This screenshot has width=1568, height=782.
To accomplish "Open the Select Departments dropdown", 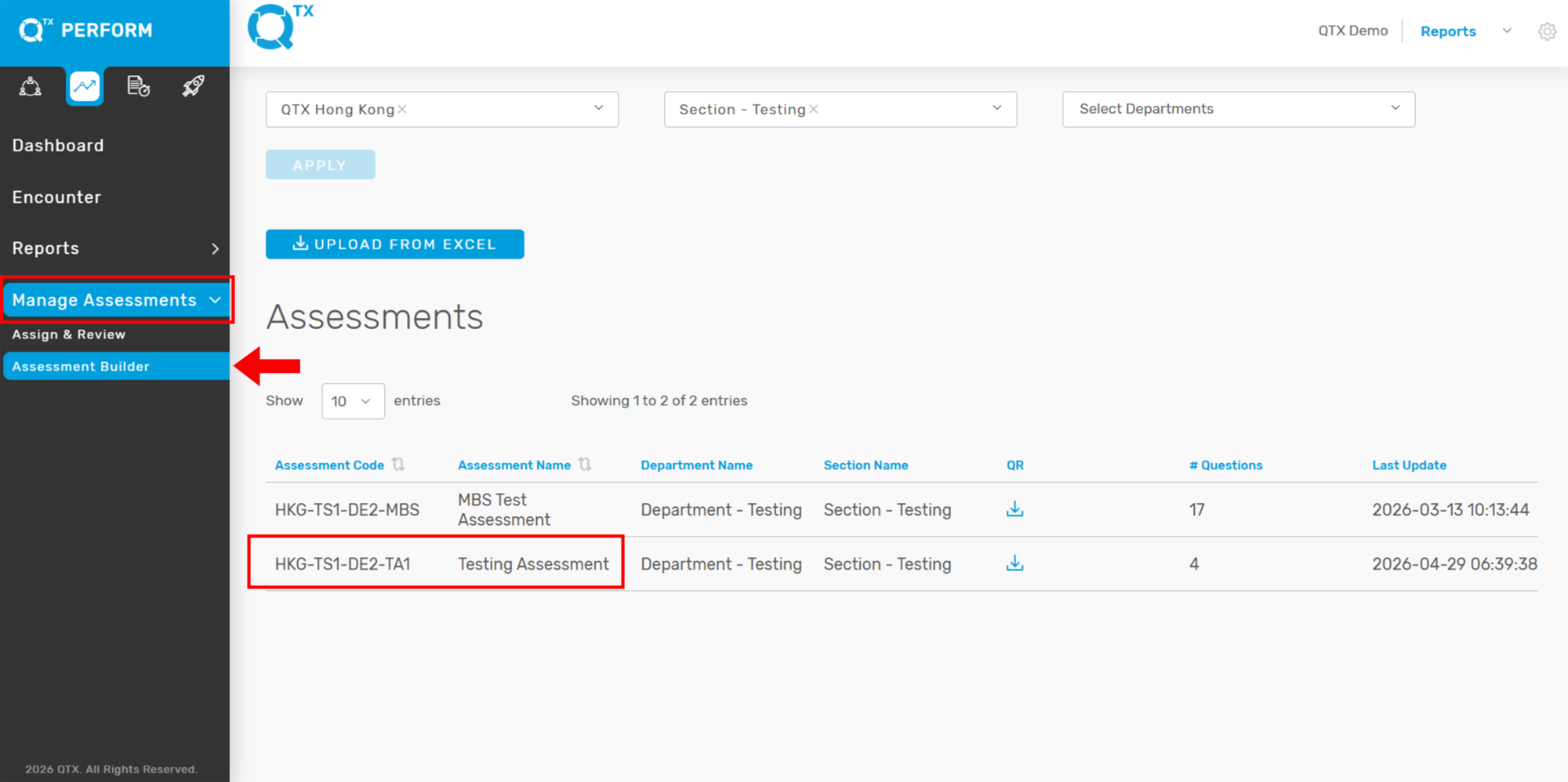I will click(x=1239, y=109).
